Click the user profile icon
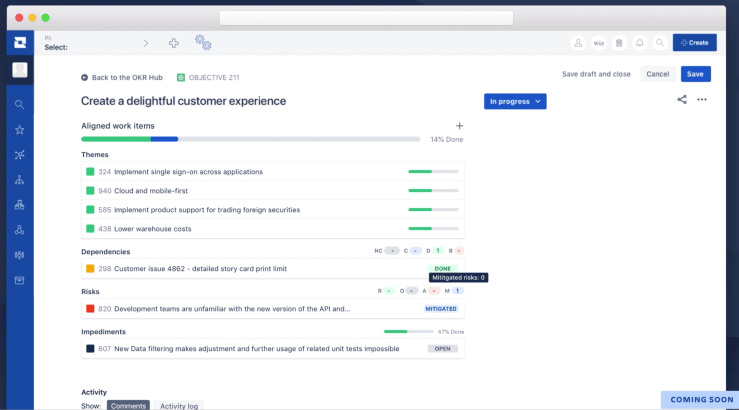 coord(578,43)
